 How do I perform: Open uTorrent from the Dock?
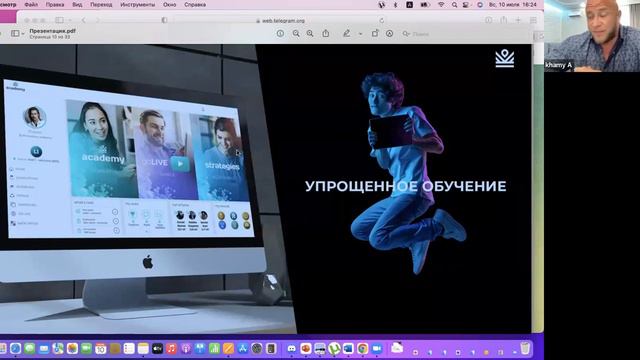(x=334, y=349)
